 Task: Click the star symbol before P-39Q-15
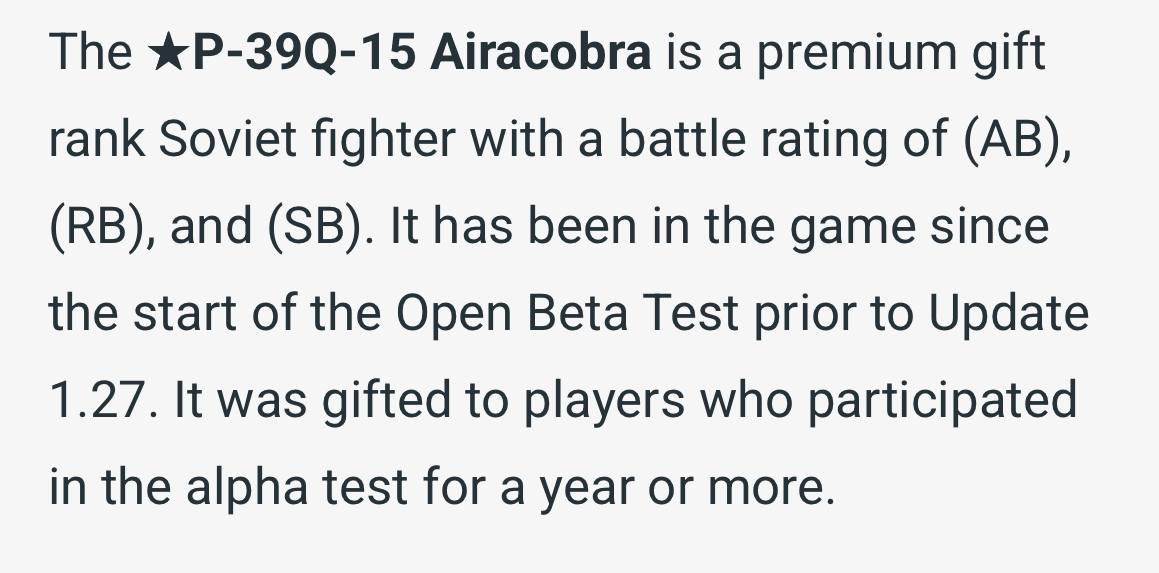pyautogui.click(x=163, y=53)
